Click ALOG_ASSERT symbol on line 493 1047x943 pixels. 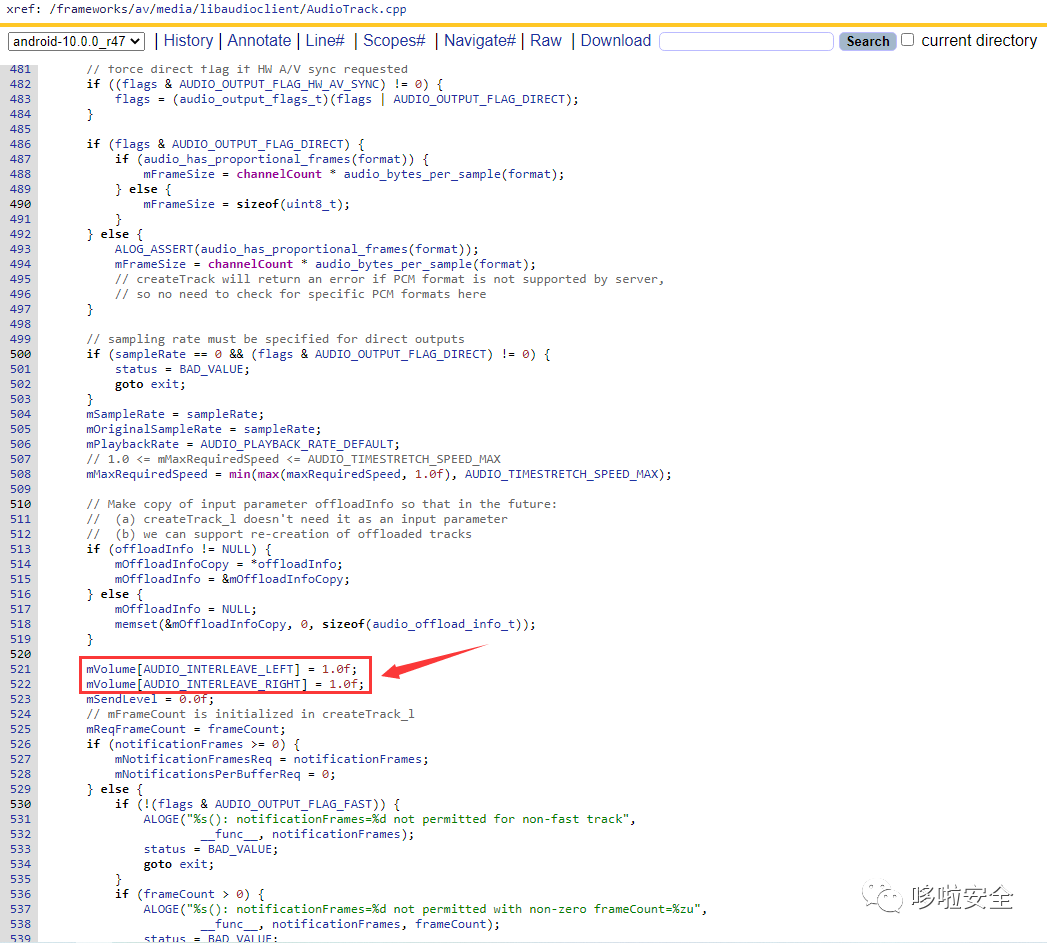(x=154, y=249)
